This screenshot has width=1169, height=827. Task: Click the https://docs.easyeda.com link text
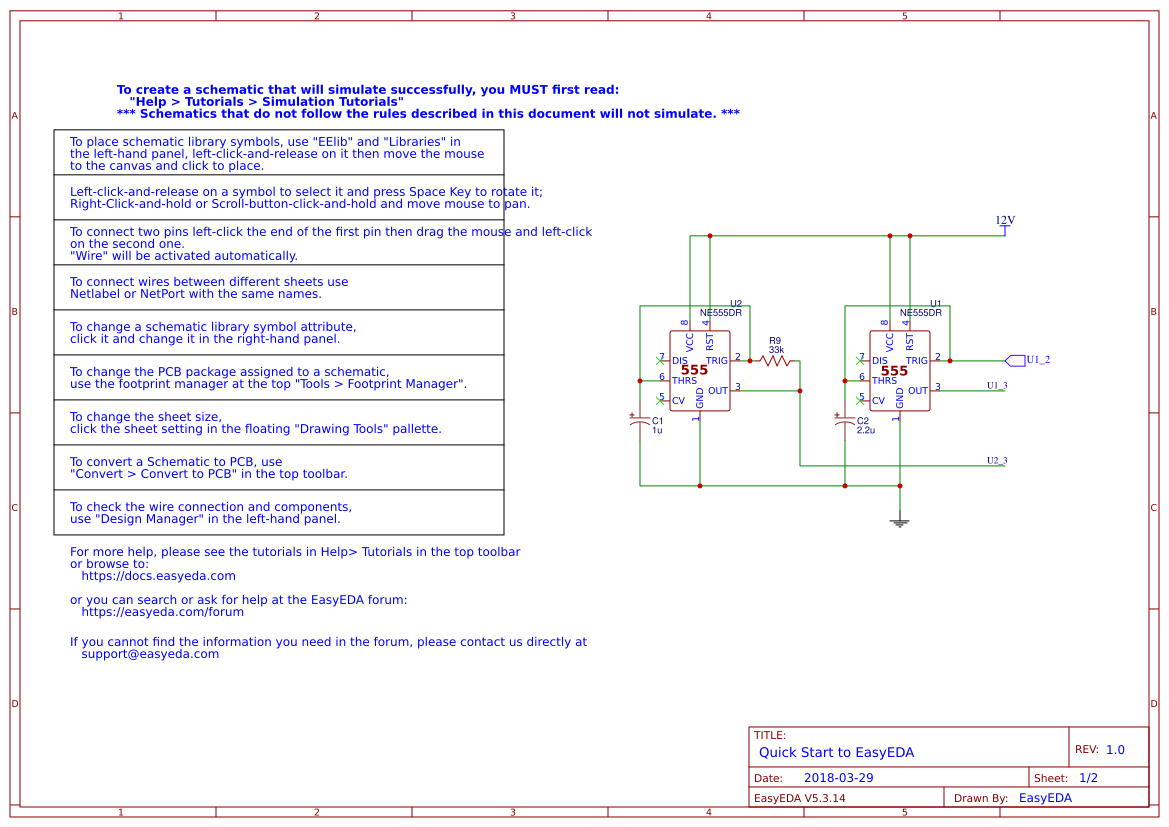click(x=158, y=576)
